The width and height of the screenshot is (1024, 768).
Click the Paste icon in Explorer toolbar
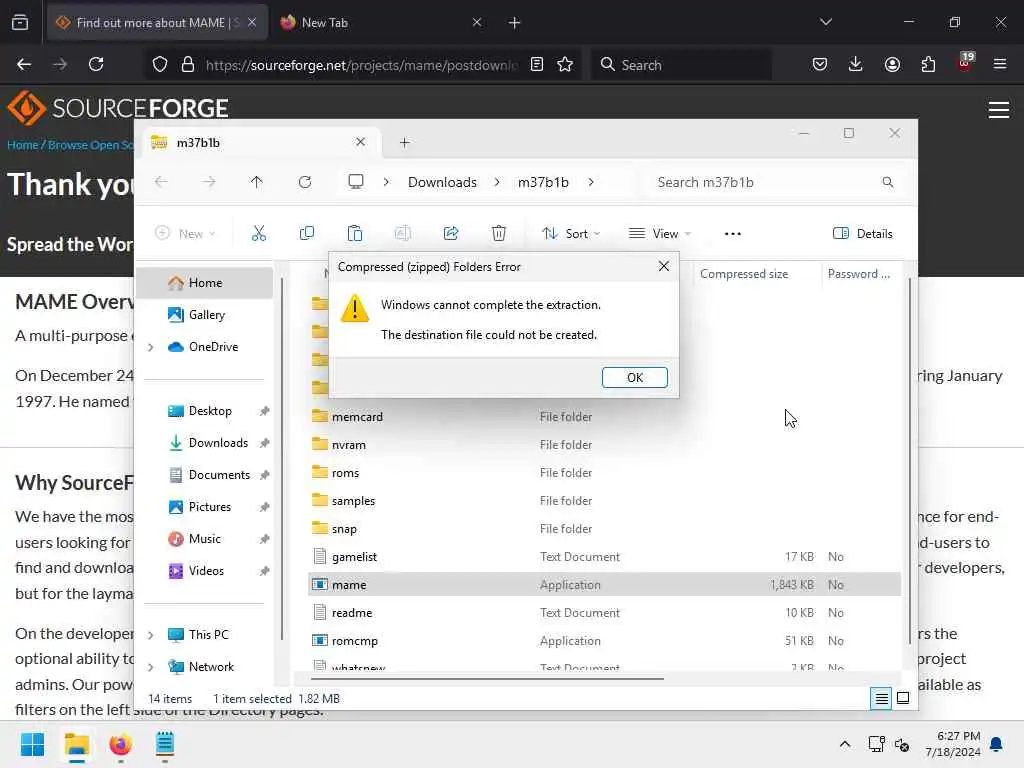(355, 233)
